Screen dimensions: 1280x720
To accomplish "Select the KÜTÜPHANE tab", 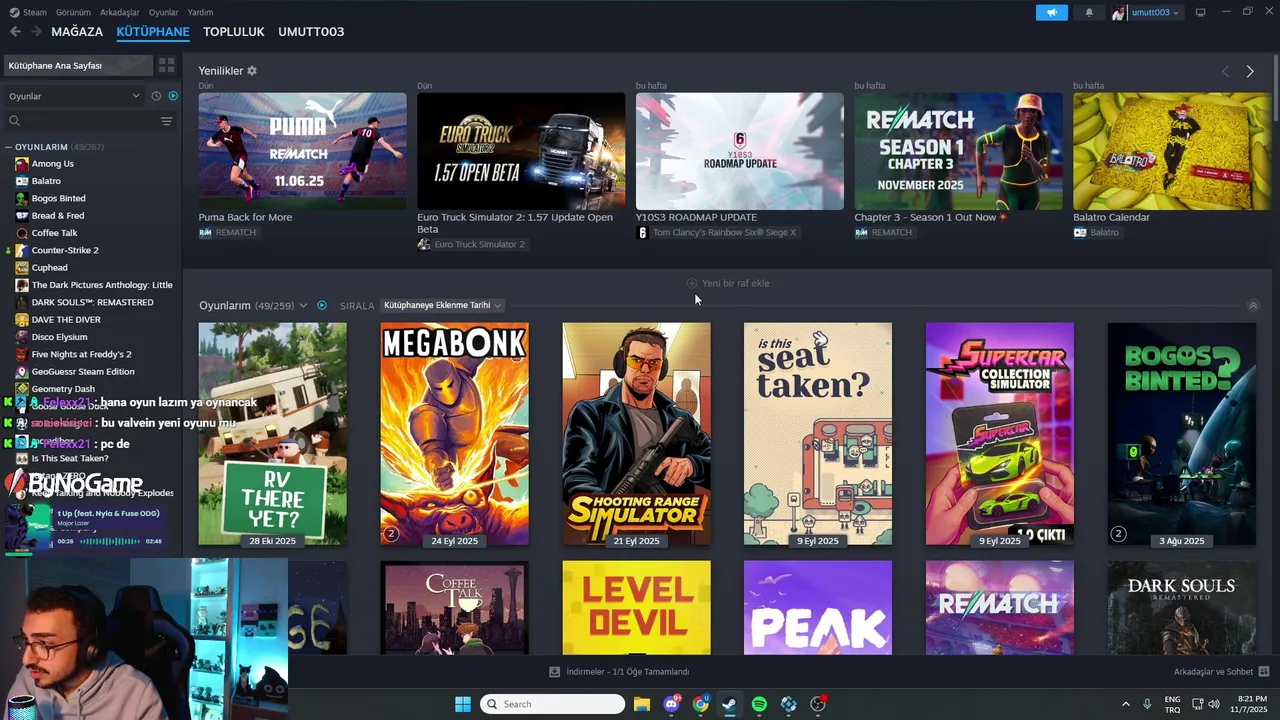I will pyautogui.click(x=153, y=32).
